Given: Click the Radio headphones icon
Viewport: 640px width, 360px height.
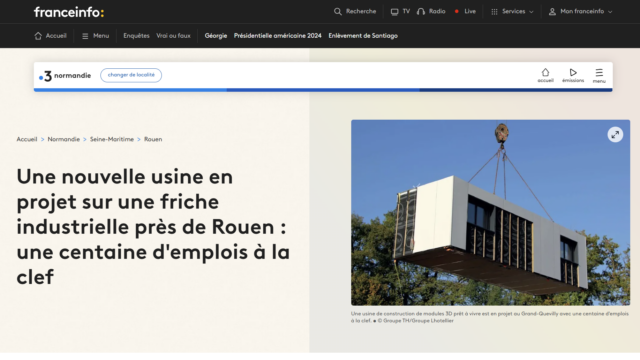Looking at the screenshot, I should (x=421, y=11).
